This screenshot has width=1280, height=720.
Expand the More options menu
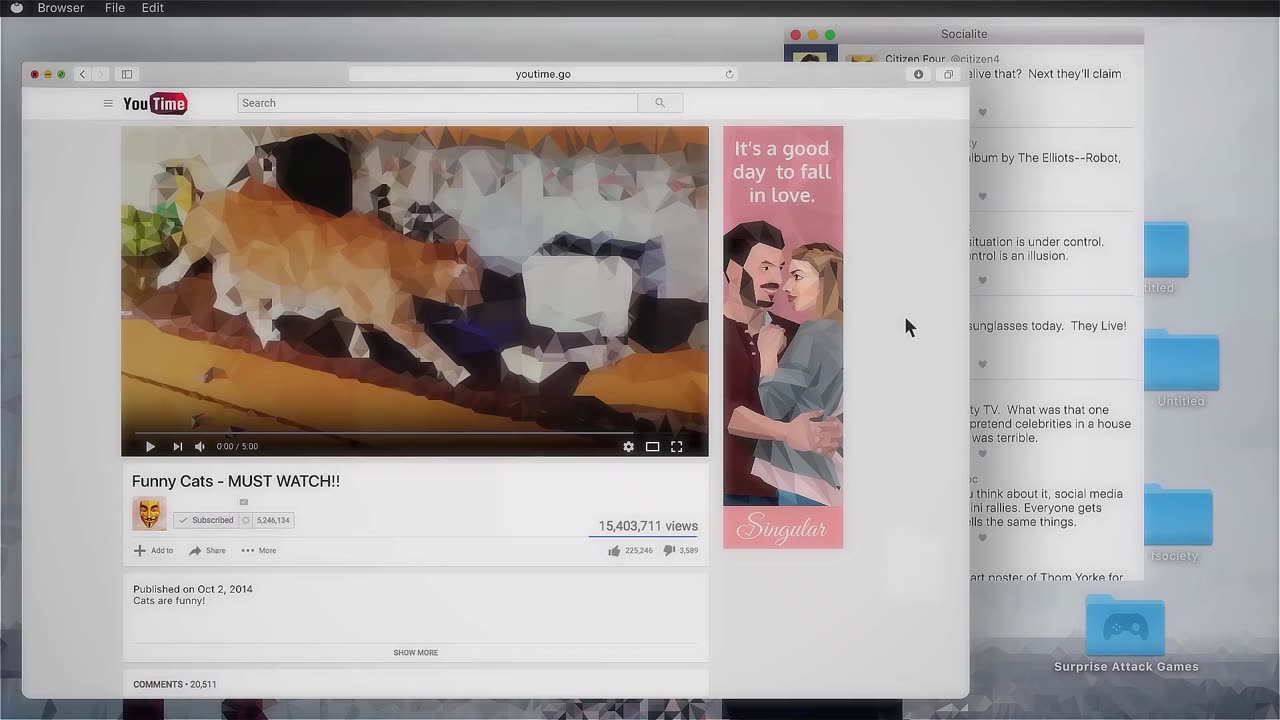click(x=258, y=550)
